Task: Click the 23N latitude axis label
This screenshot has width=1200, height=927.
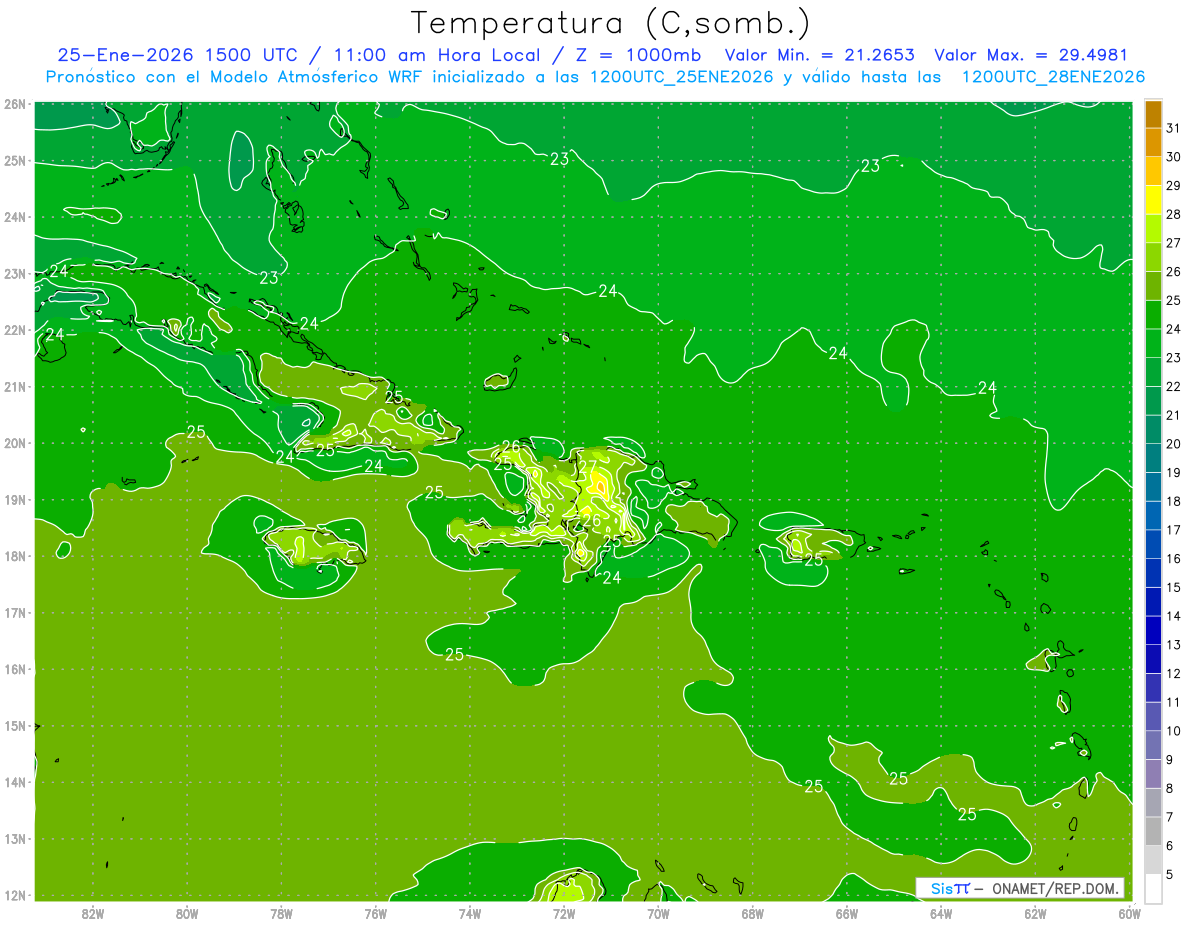Action: coord(14,274)
